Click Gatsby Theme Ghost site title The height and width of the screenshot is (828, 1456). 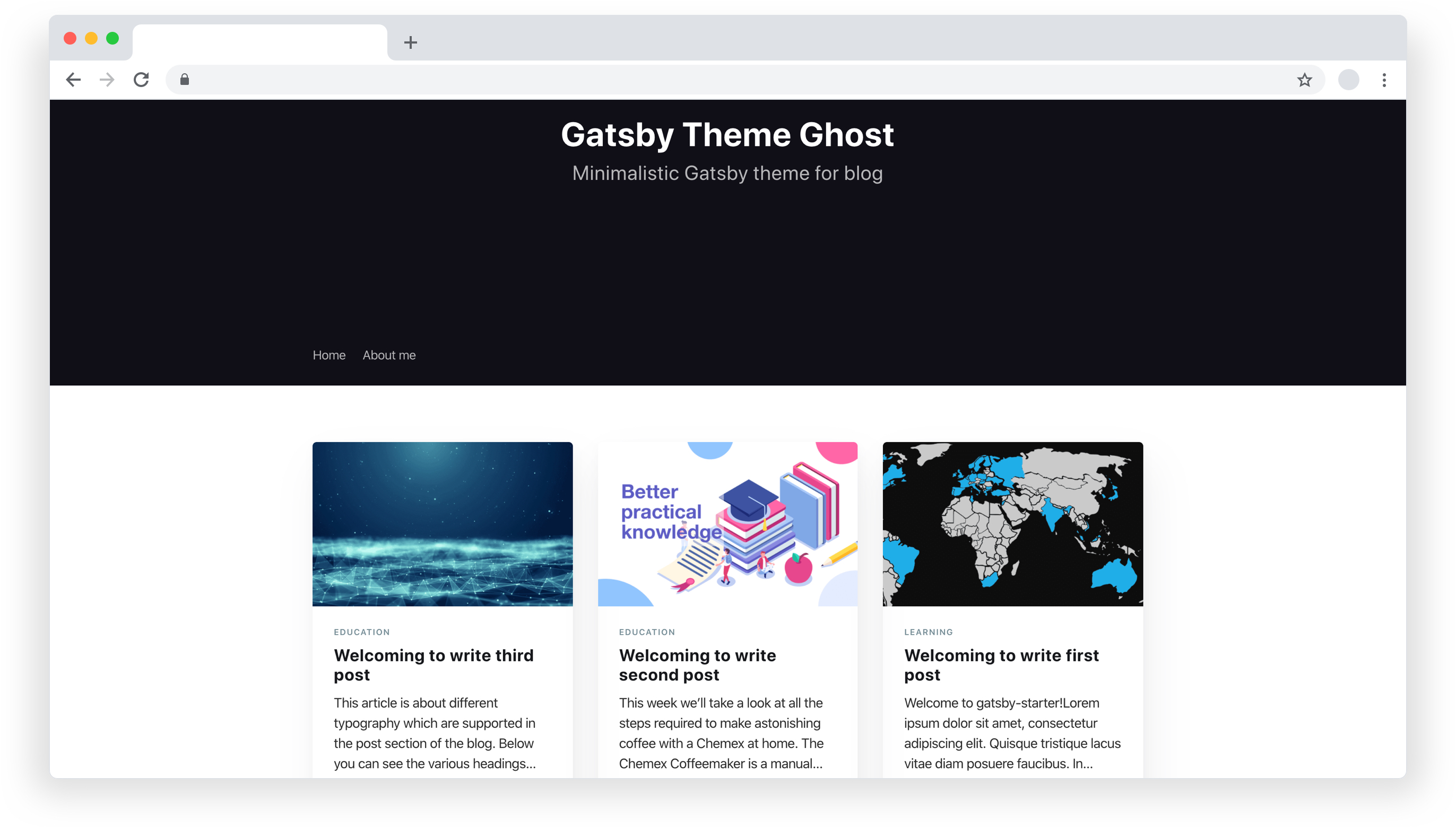tap(727, 135)
